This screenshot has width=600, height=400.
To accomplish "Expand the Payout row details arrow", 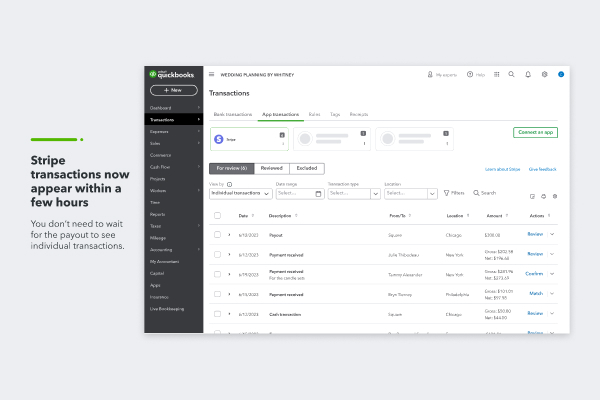I will point(229,235).
